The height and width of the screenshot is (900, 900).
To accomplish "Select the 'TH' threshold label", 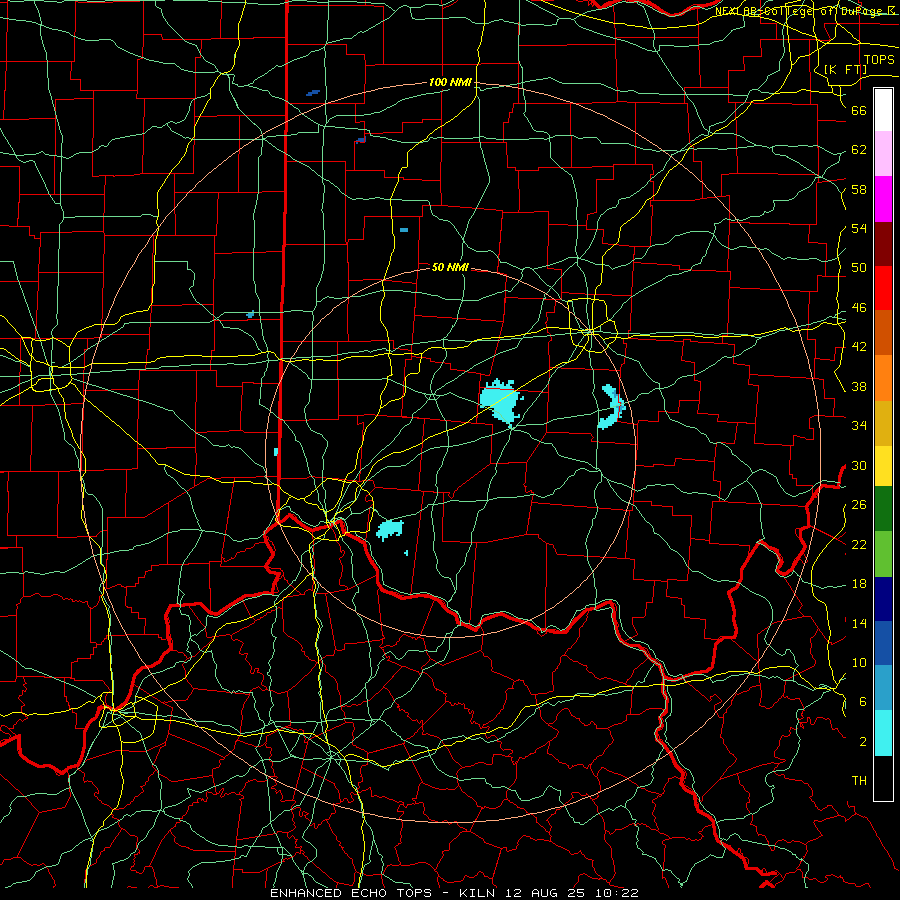I will pos(859,781).
